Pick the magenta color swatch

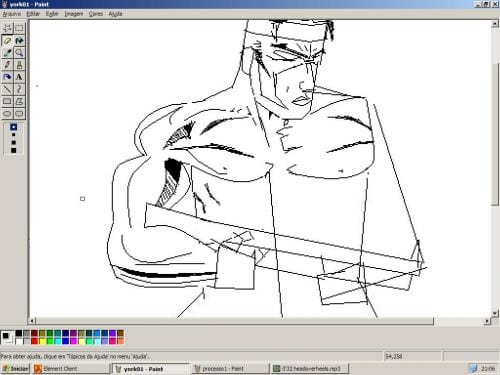(73, 341)
